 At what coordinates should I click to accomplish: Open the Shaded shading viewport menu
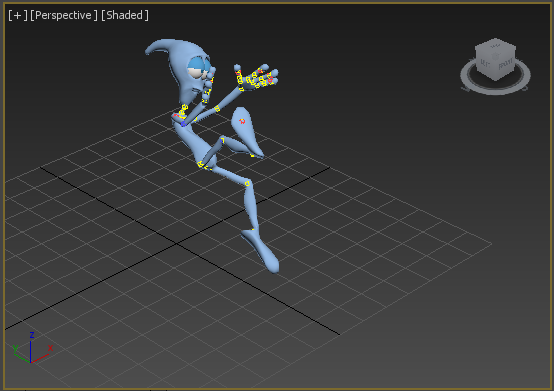click(x=125, y=15)
